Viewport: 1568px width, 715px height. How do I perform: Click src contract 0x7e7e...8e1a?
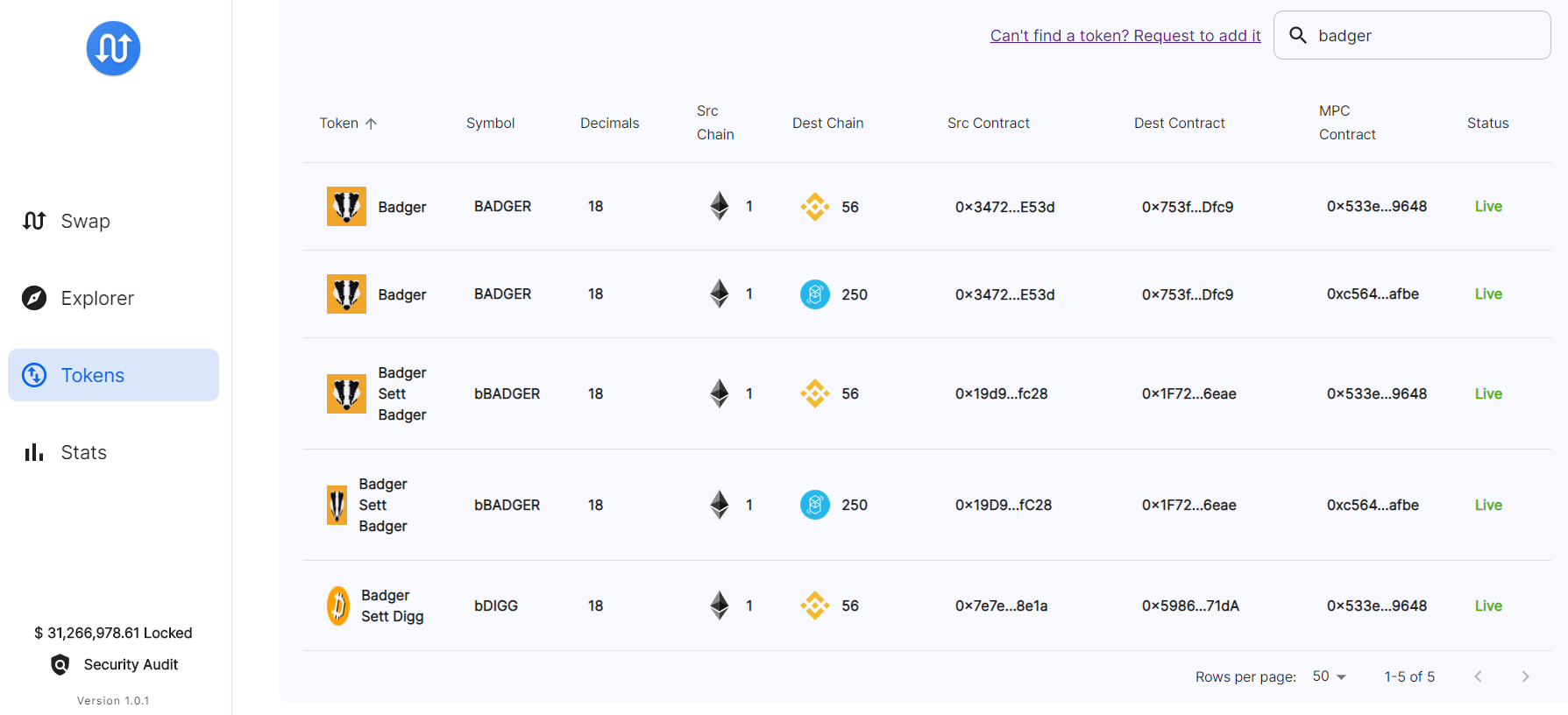(1002, 605)
